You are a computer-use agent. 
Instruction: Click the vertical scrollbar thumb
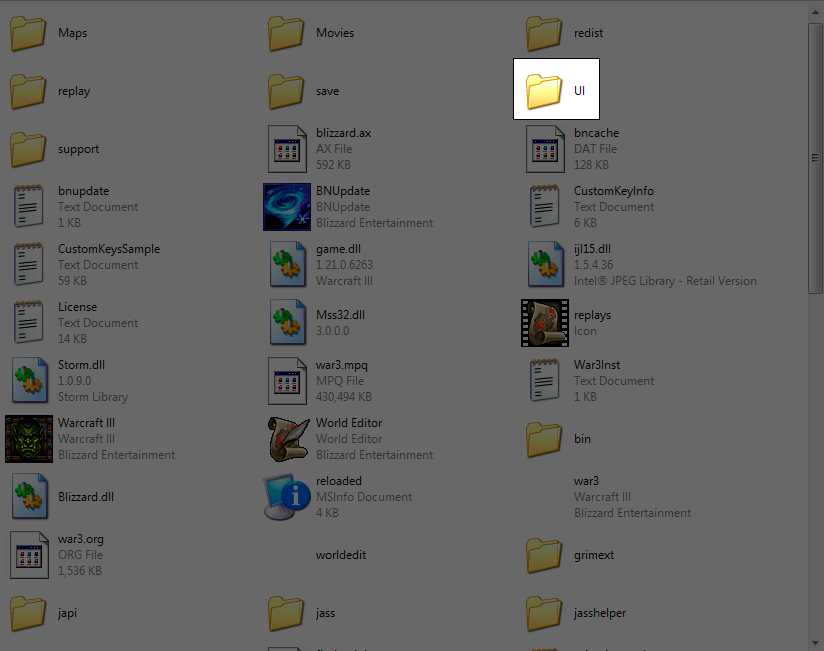(x=815, y=158)
